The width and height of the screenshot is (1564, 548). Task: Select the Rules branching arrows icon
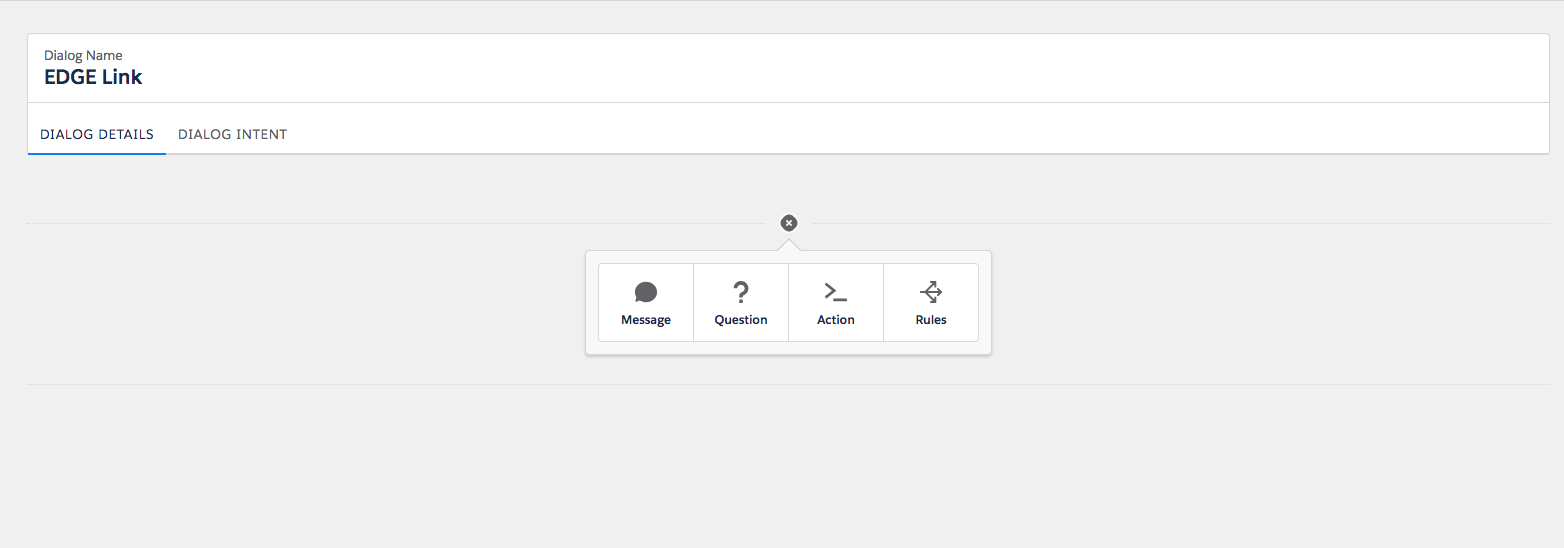[x=931, y=292]
